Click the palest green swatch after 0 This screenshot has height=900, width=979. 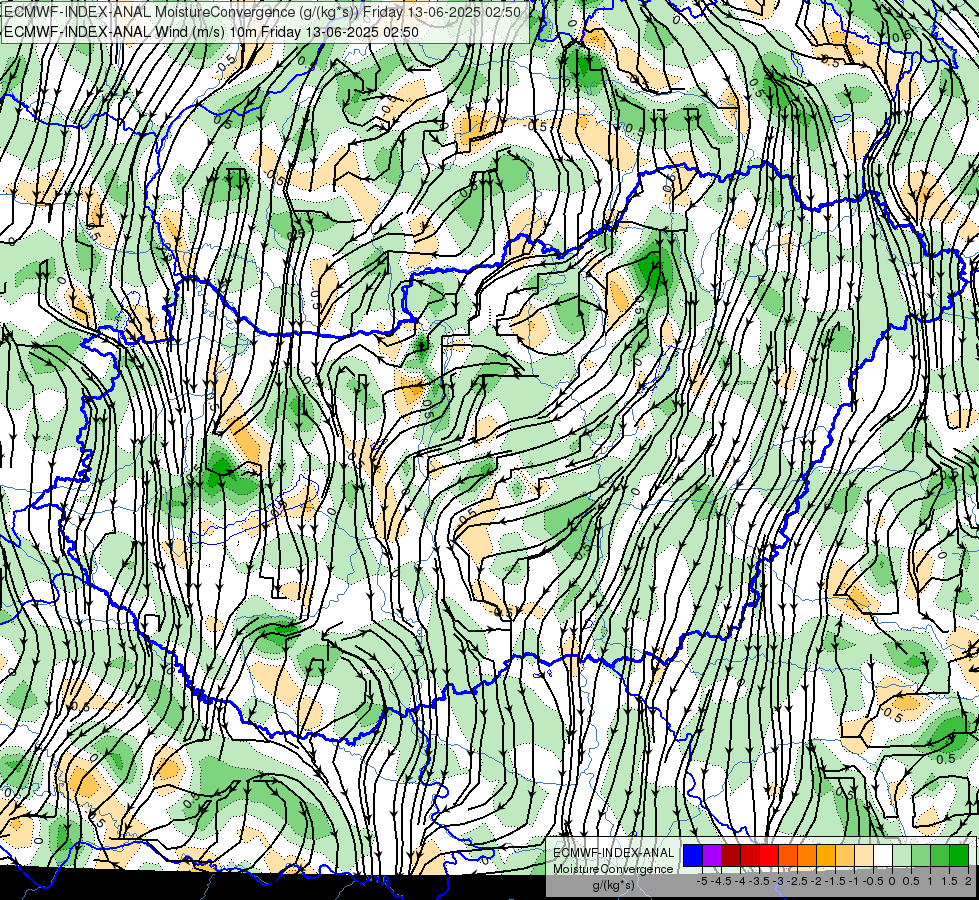[902, 856]
